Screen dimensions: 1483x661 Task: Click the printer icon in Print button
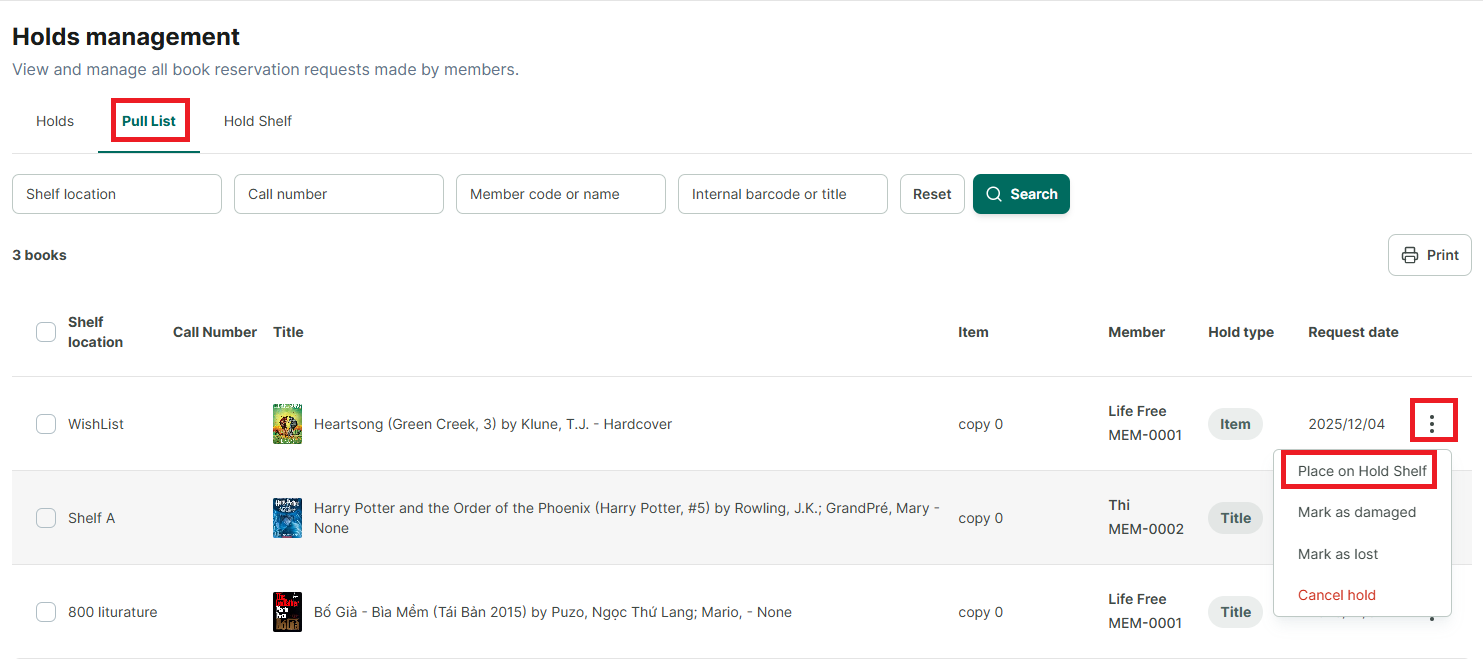point(1410,255)
